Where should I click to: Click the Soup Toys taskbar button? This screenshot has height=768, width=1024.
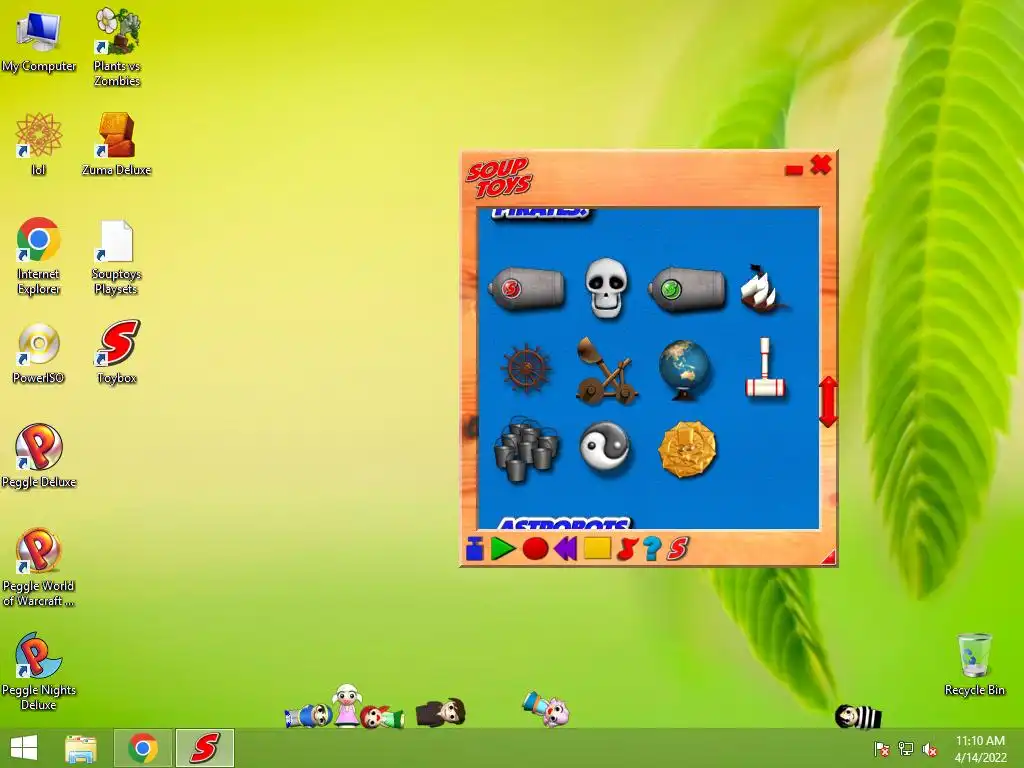click(204, 748)
